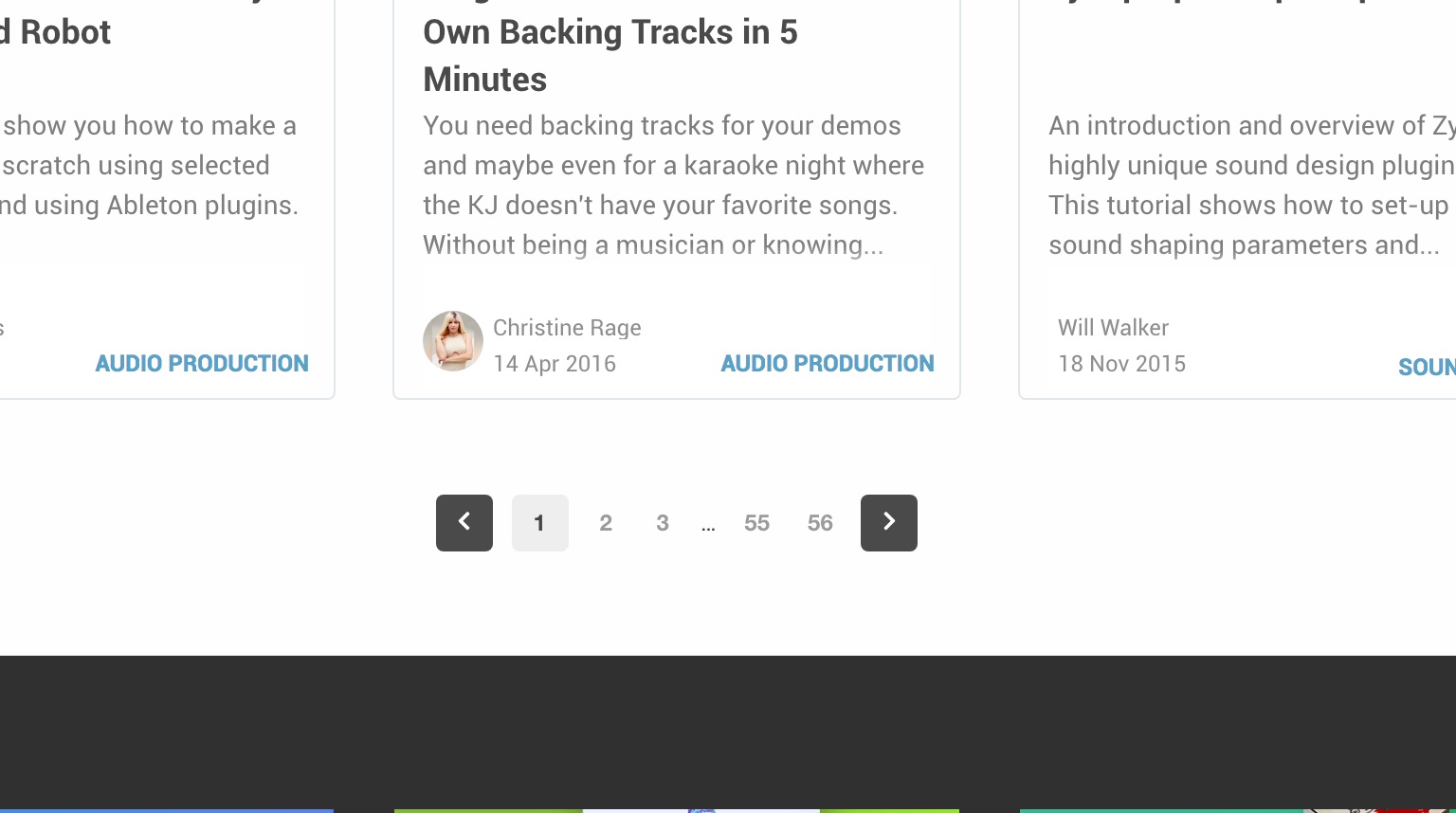Screen dimensions: 1456x813
Task: Open the Sound category on Will Walker card
Action: tap(1427, 367)
